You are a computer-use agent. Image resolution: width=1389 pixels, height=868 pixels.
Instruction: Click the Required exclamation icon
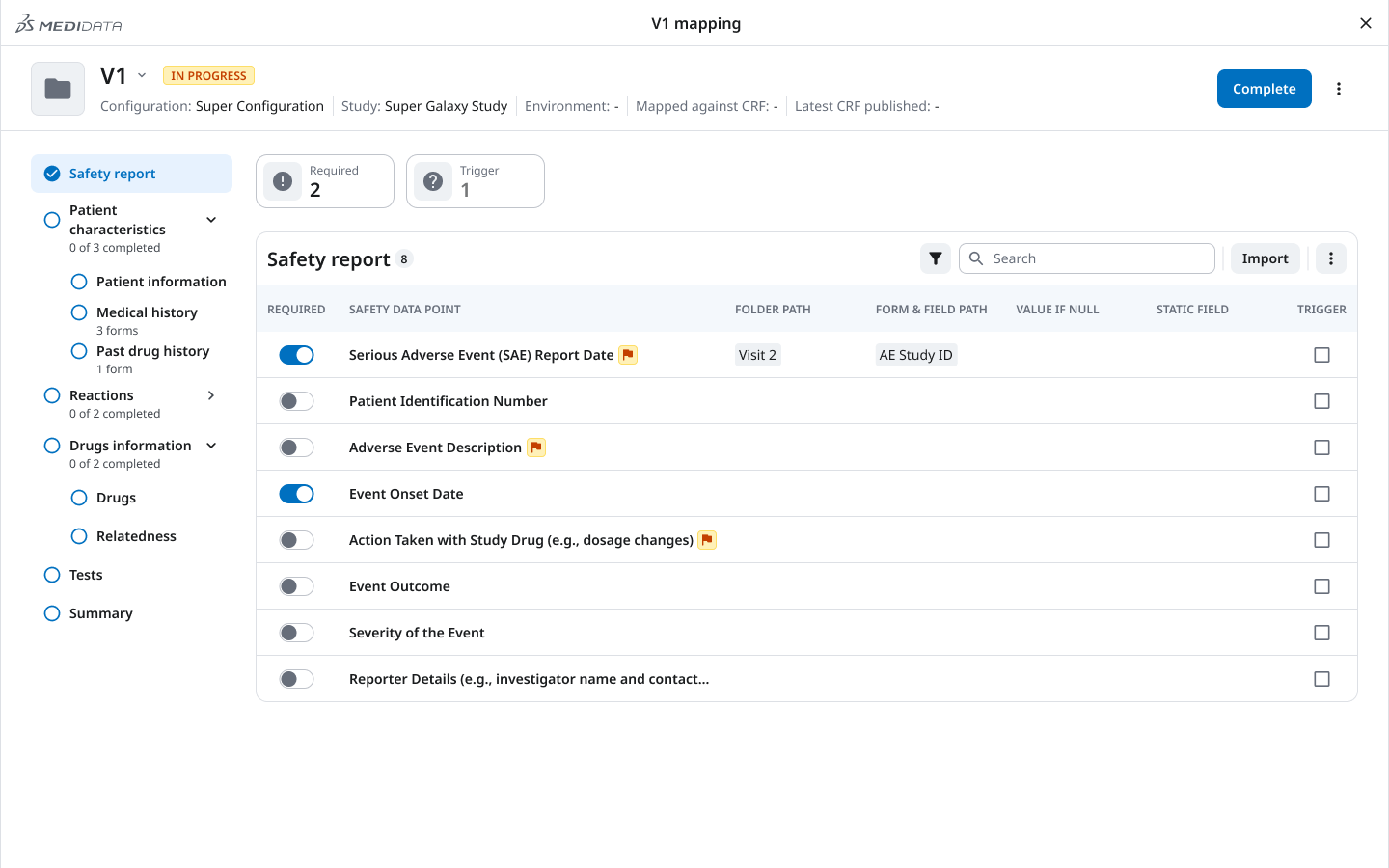[x=283, y=181]
